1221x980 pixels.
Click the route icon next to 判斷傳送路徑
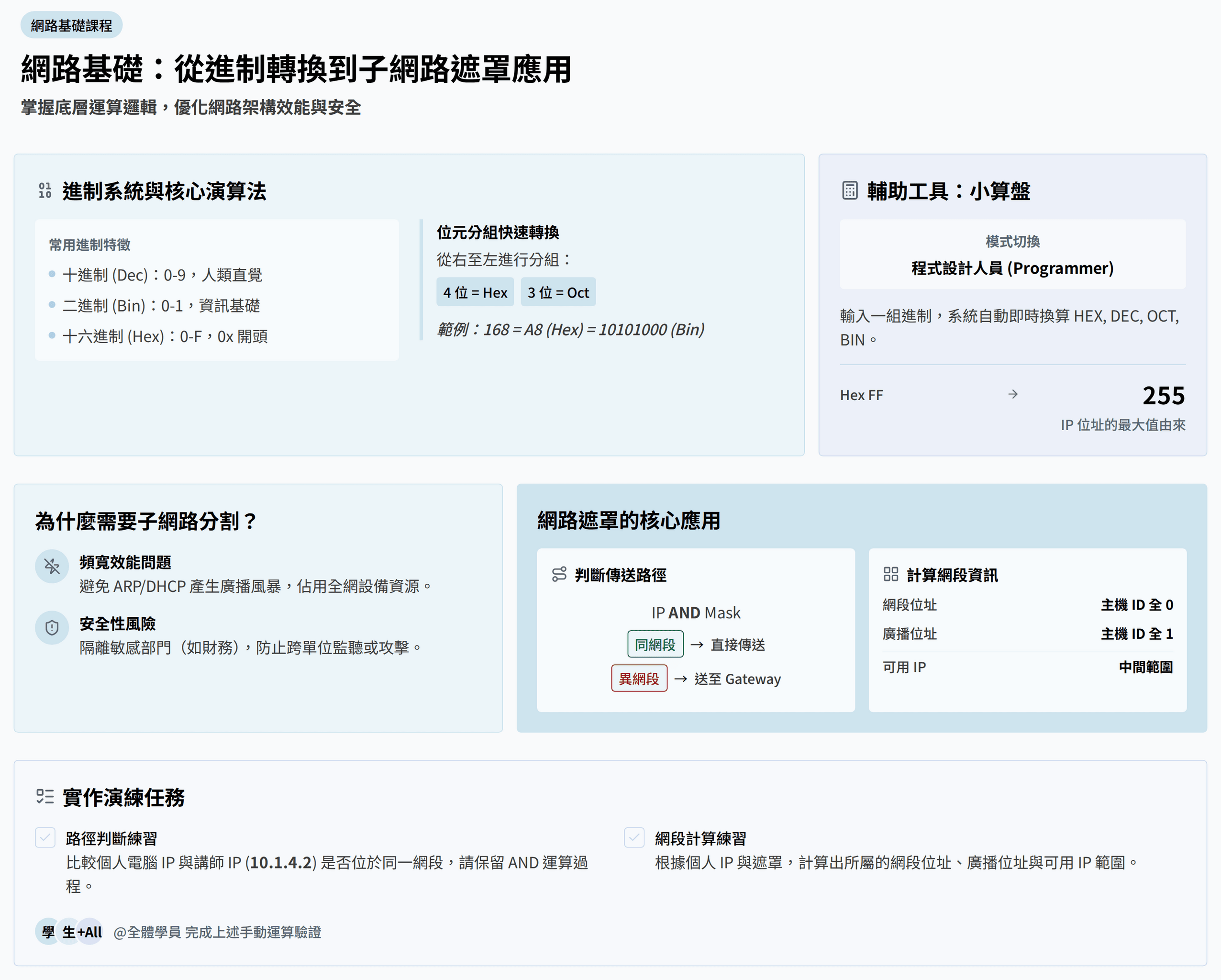[x=558, y=574]
